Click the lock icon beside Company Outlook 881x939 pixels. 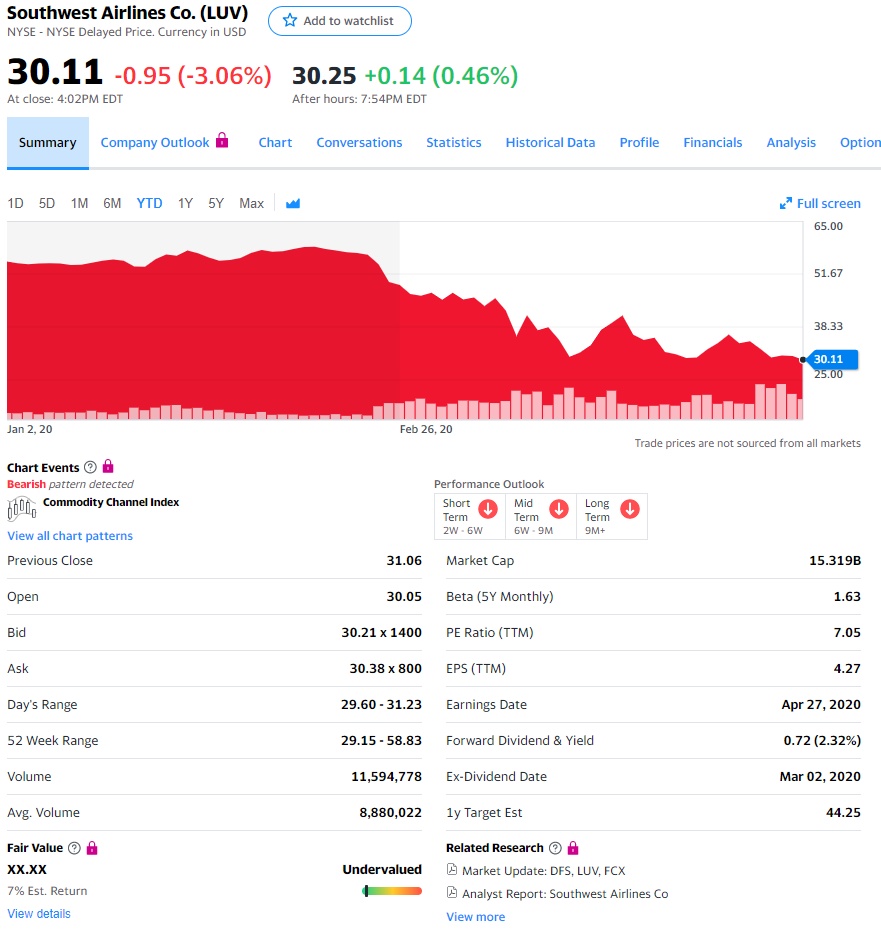pos(222,140)
